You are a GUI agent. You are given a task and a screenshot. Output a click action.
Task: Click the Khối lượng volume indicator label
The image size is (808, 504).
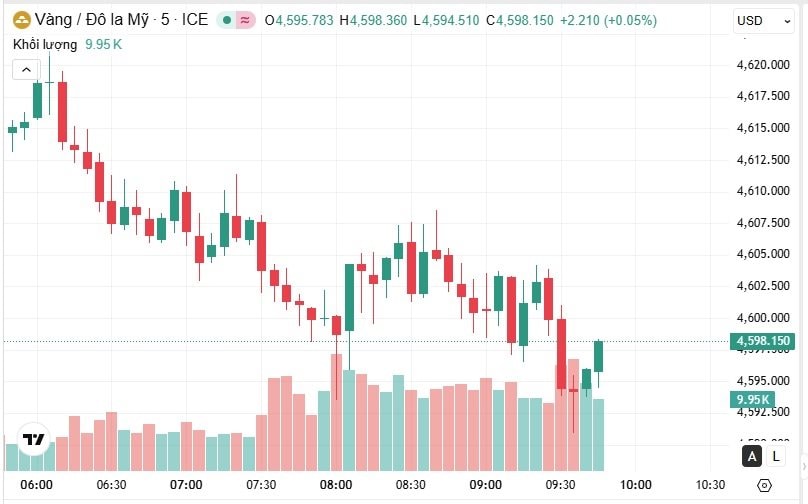point(45,44)
